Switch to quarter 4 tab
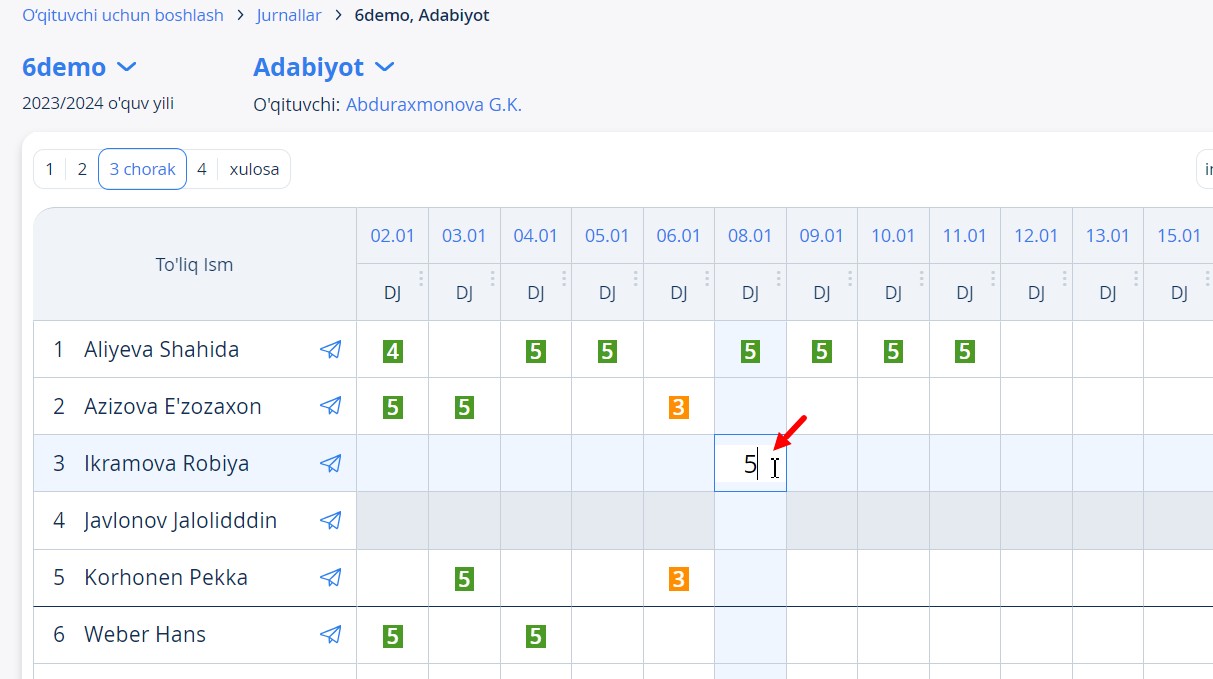Viewport: 1213px width, 679px height. [x=202, y=169]
